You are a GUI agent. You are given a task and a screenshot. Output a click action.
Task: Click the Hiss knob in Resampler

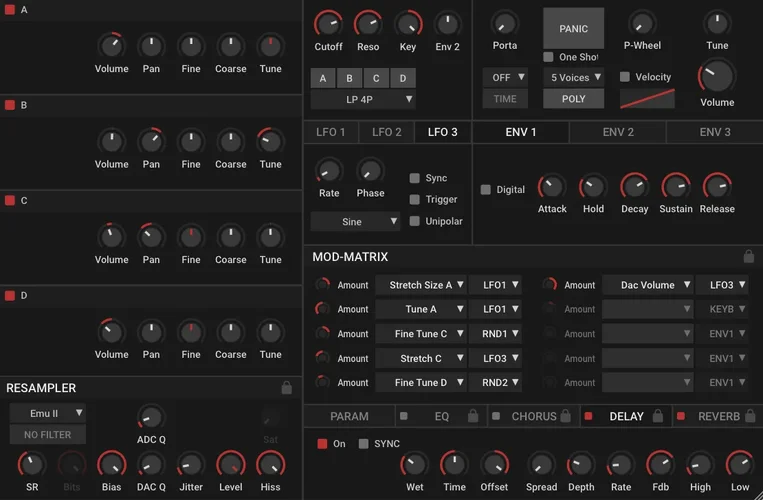point(270,464)
